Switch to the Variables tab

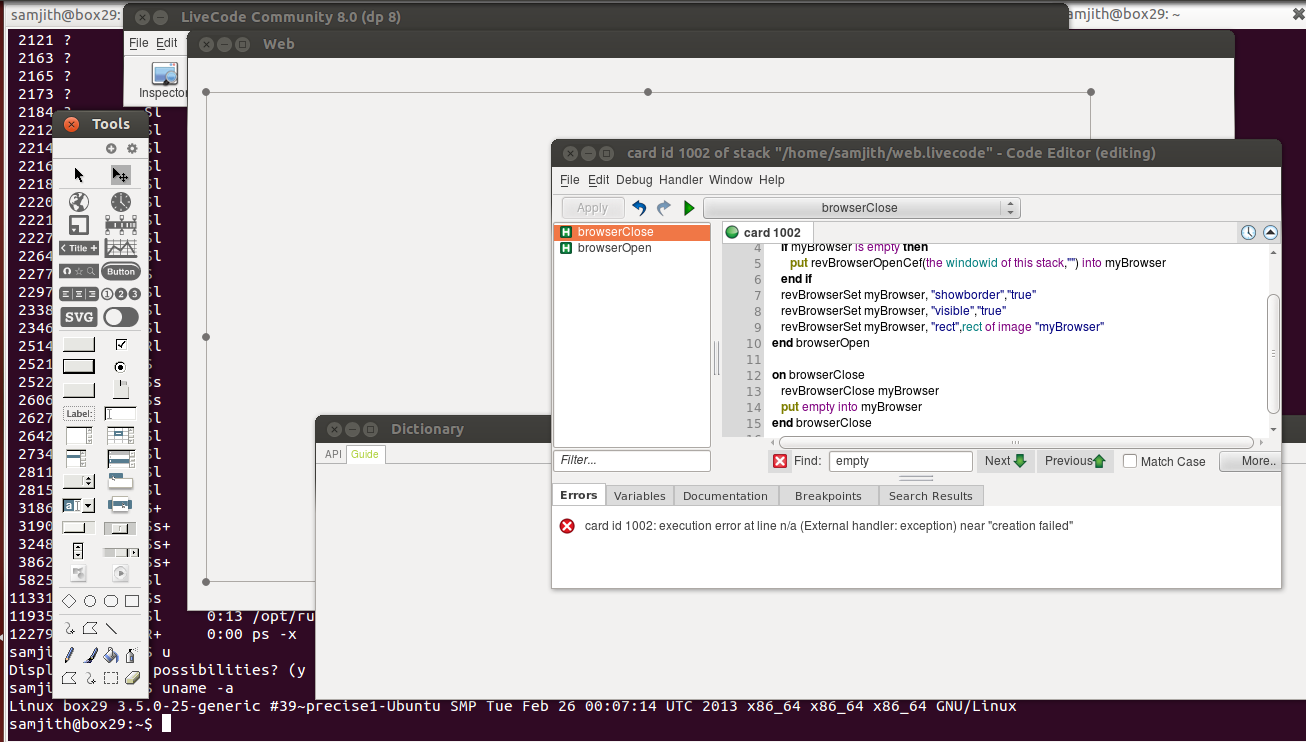(639, 496)
